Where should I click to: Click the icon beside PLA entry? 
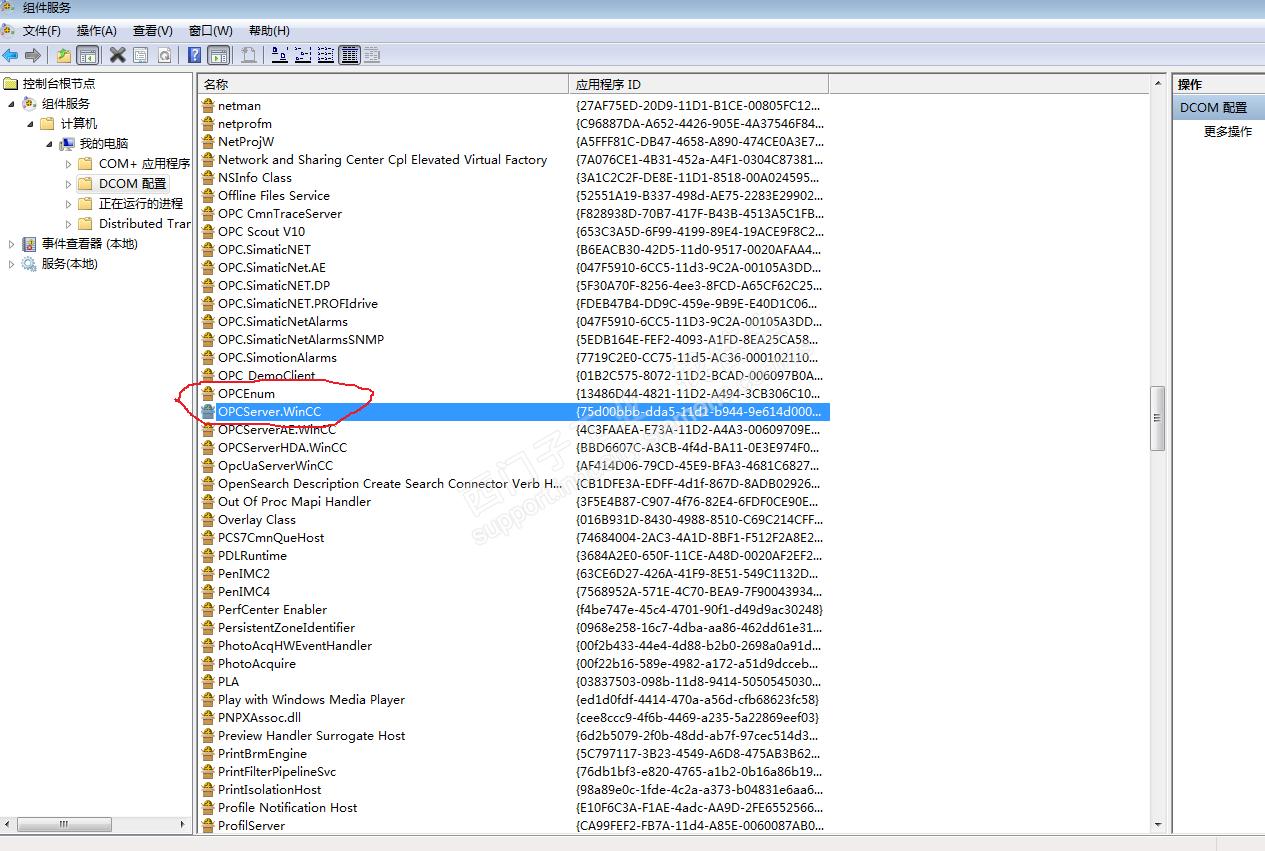(x=208, y=682)
